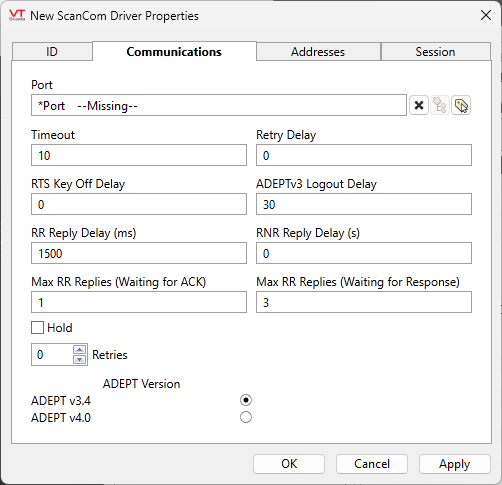Click the ADEPTv3 Logout Delay label
Screen dimensions: 502x485
tap(316, 184)
